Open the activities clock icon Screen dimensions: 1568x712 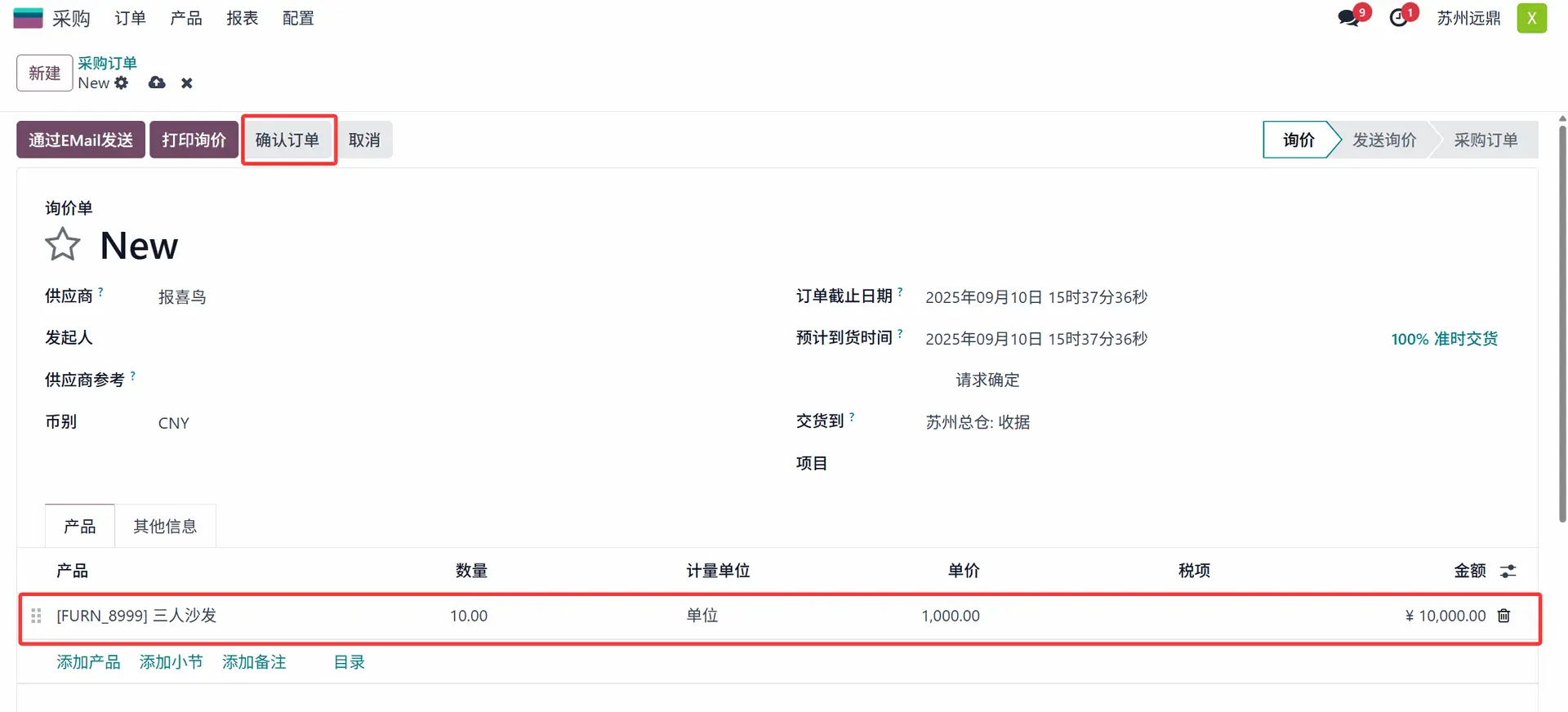1399,18
